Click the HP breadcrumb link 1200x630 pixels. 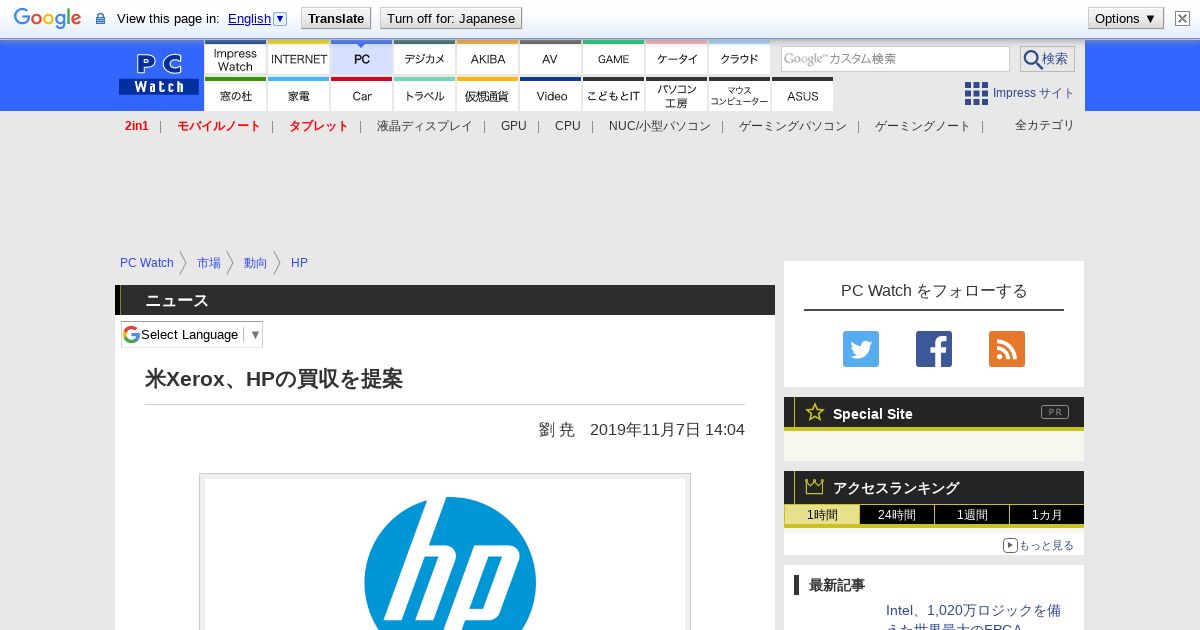pyautogui.click(x=300, y=263)
